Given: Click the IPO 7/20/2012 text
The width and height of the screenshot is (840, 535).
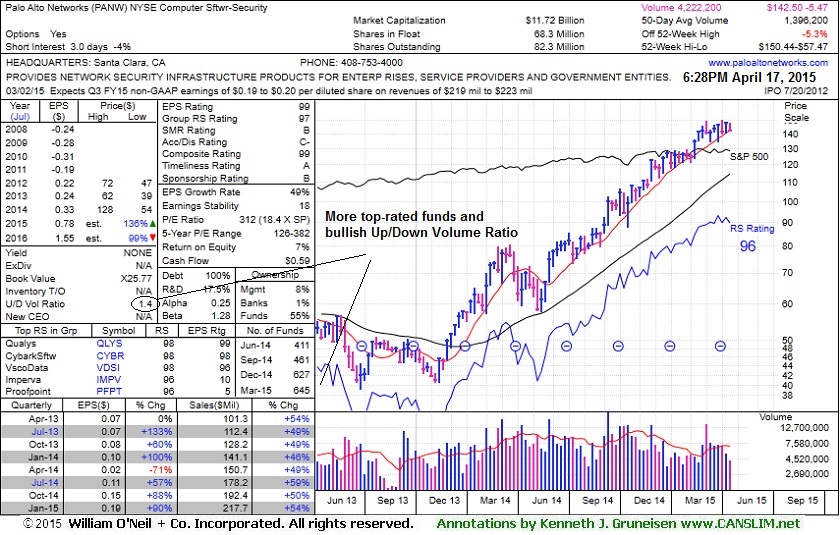Looking at the screenshot, I should coord(796,91).
